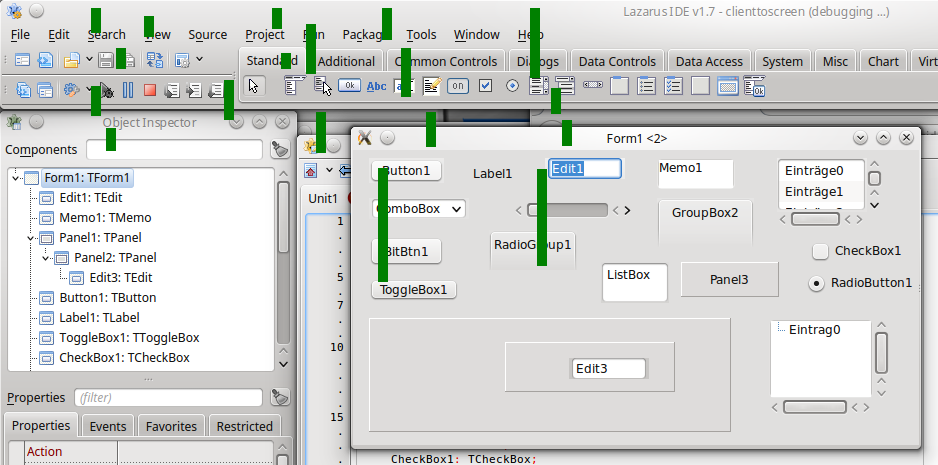Select the TLabel Abc palette icon
The width and height of the screenshot is (938, 465).
(x=377, y=86)
